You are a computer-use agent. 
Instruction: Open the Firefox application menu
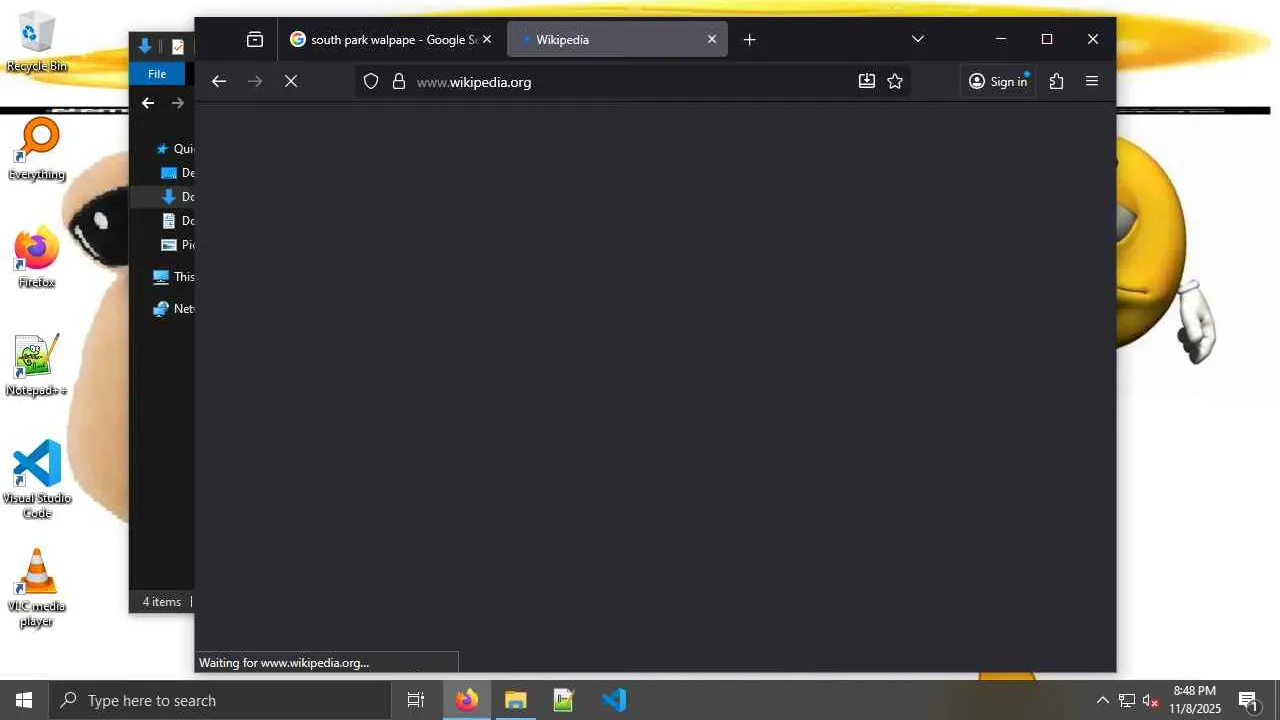tap(1092, 82)
